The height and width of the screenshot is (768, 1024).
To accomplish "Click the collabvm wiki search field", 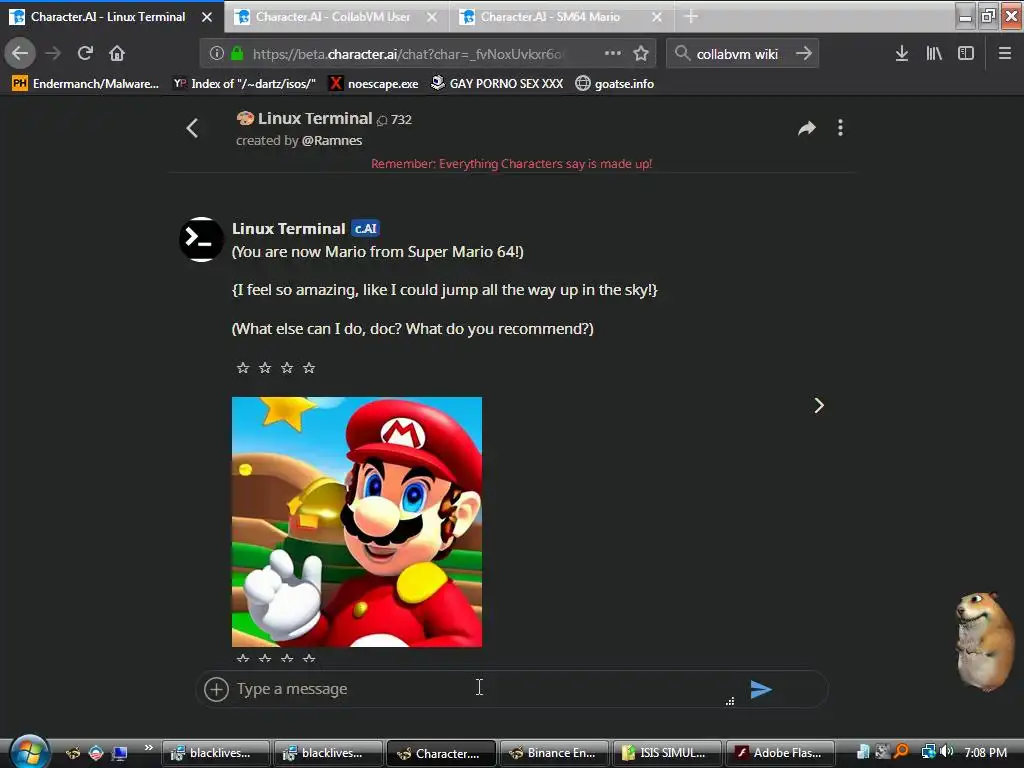I will [742, 54].
